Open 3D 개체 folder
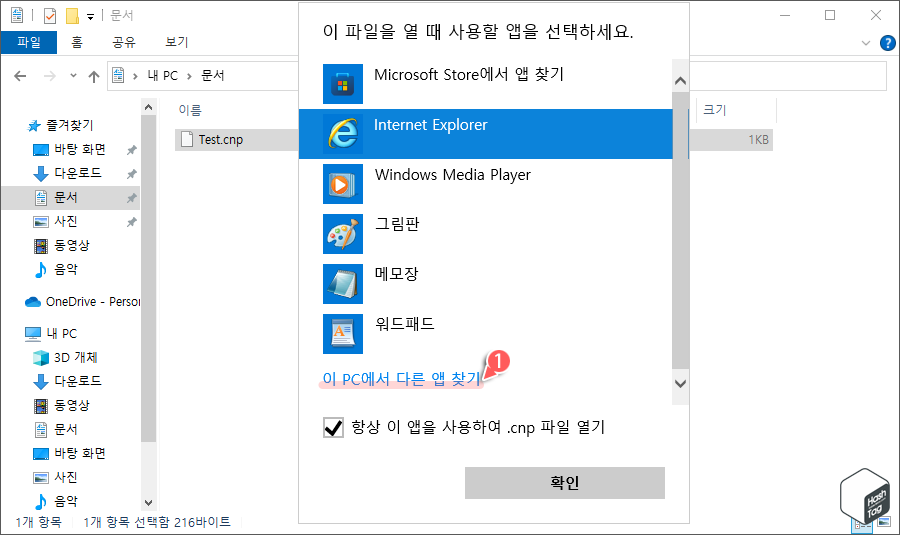The height and width of the screenshot is (535, 900). point(65,357)
